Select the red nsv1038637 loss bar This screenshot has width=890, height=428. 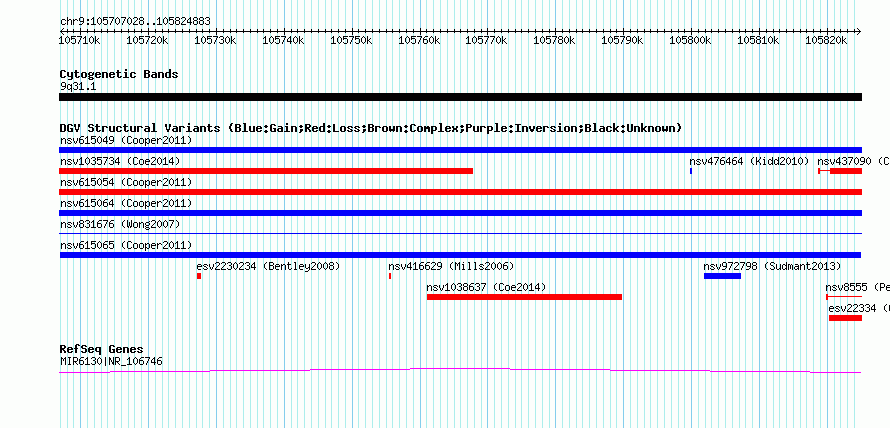(524, 297)
